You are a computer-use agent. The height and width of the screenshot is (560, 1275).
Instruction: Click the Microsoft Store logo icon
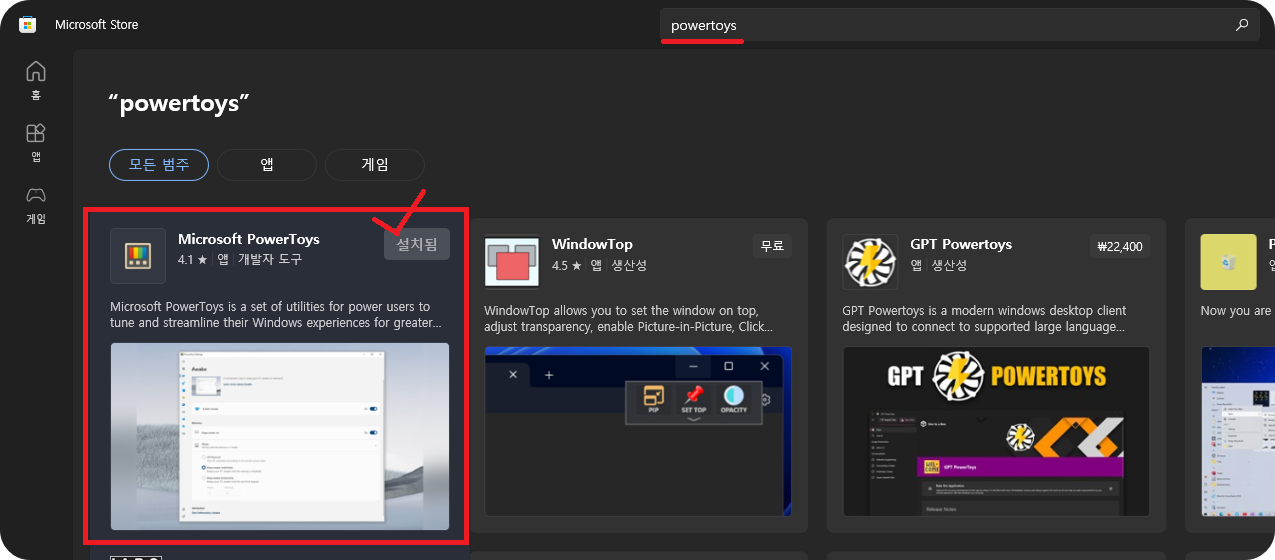click(28, 24)
